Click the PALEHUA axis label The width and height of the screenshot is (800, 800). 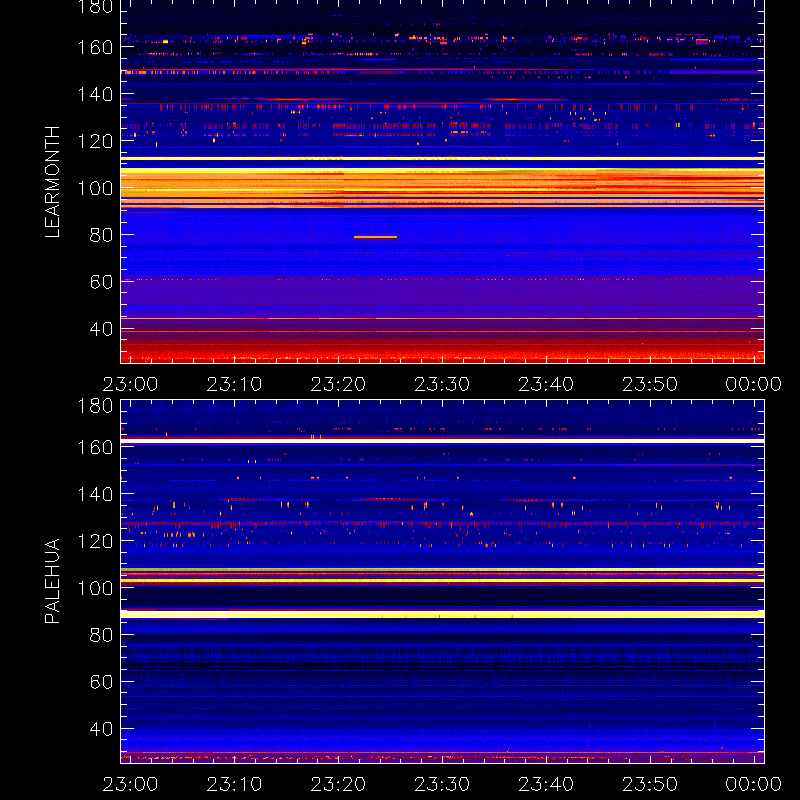pyautogui.click(x=53, y=581)
